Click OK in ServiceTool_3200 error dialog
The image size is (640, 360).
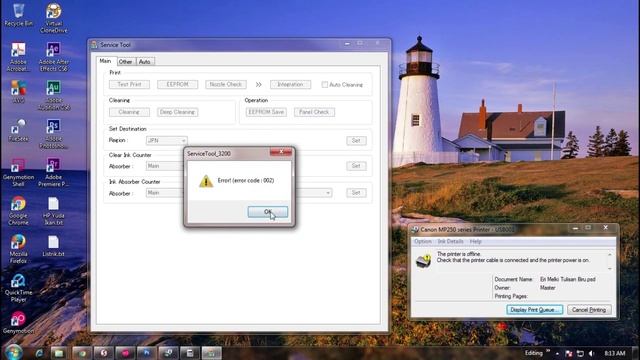point(268,212)
